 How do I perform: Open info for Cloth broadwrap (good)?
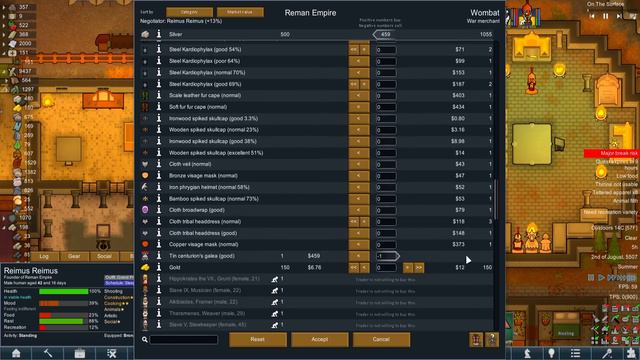coord(159,210)
